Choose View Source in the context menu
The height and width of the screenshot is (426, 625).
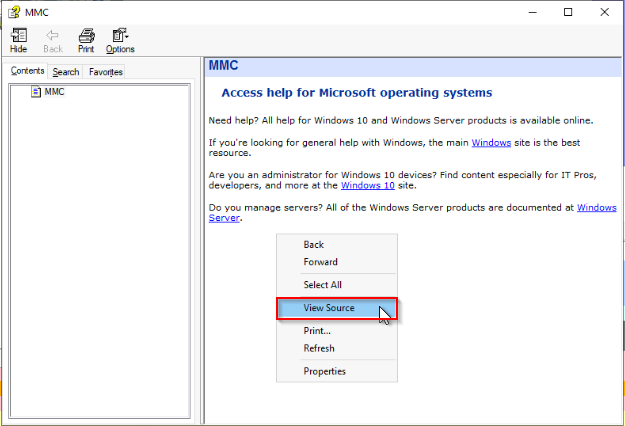tap(337, 308)
